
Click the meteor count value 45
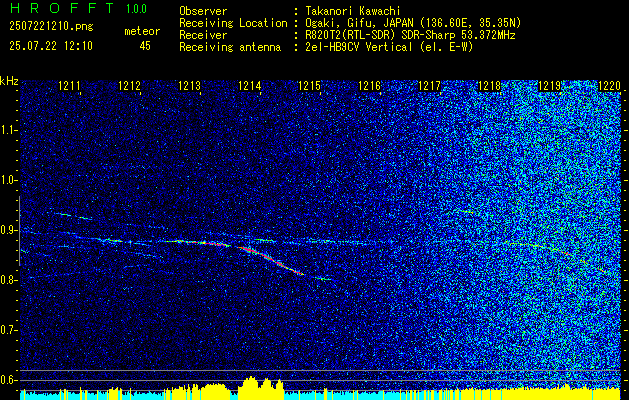click(x=145, y=46)
